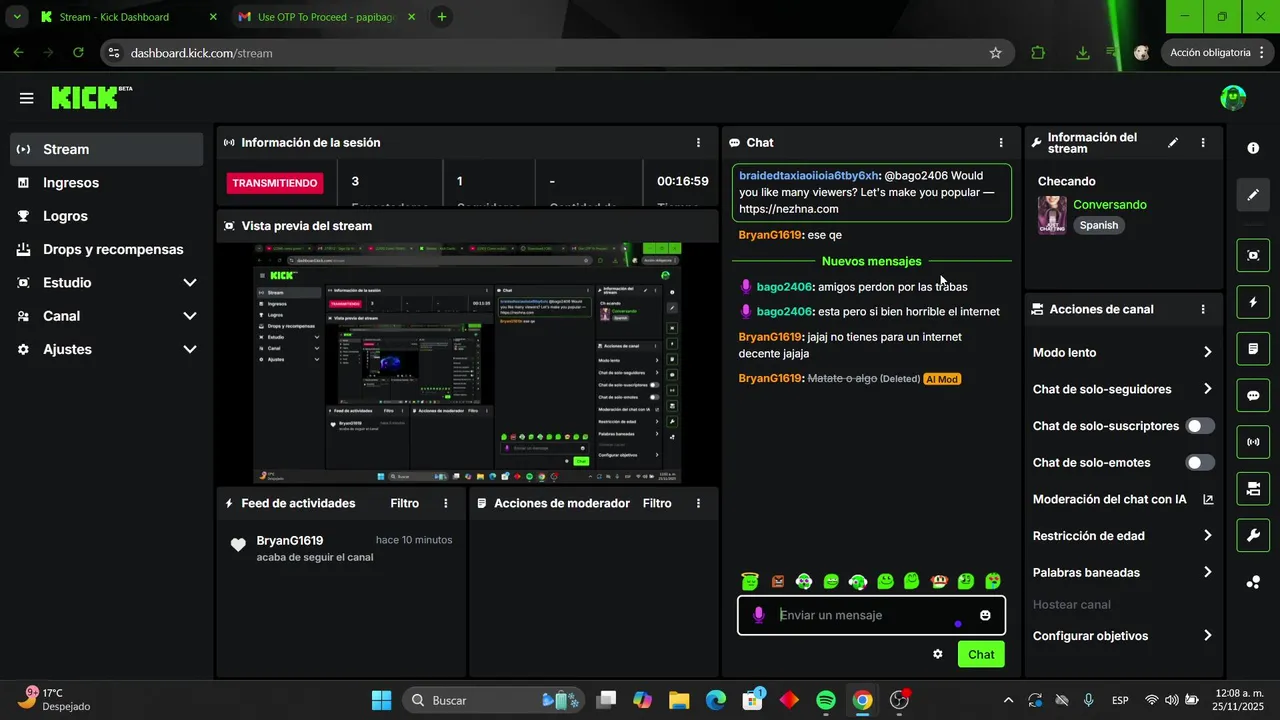Switch to Stream - Kick Dashboard tab

click(x=128, y=17)
